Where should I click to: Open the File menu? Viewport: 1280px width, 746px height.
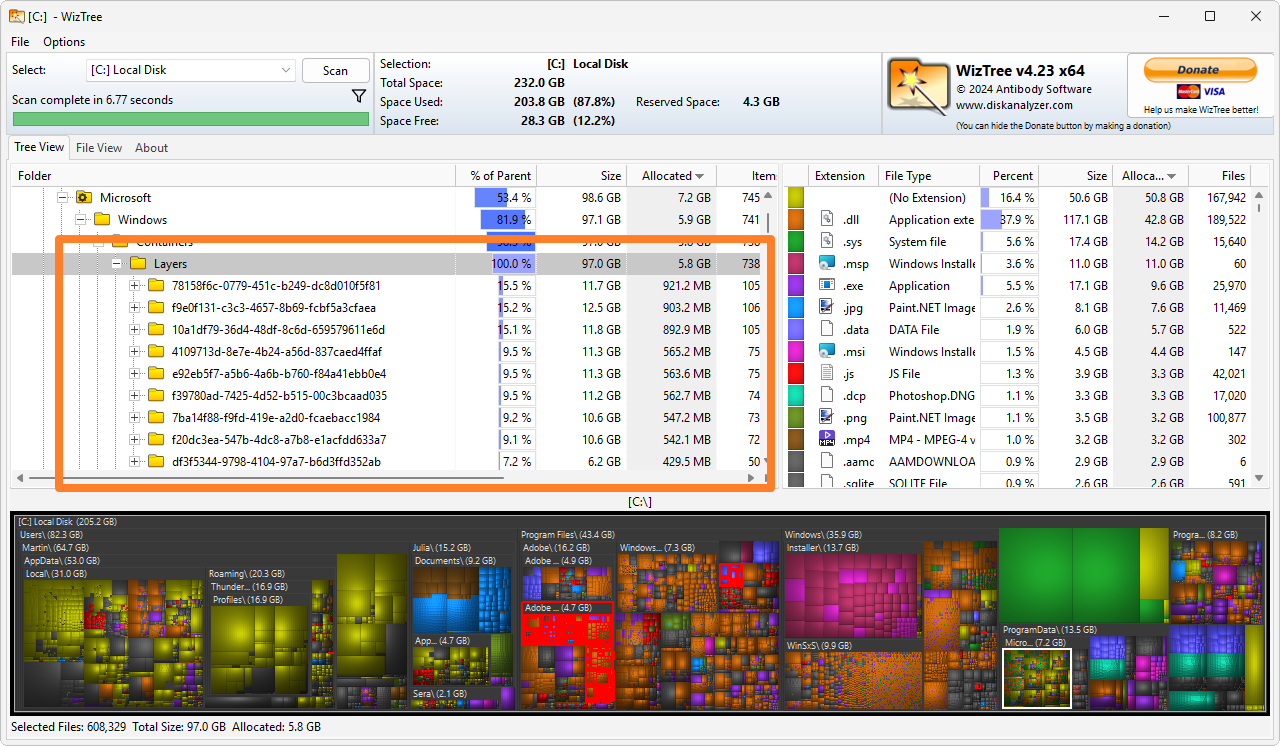pyautogui.click(x=20, y=42)
